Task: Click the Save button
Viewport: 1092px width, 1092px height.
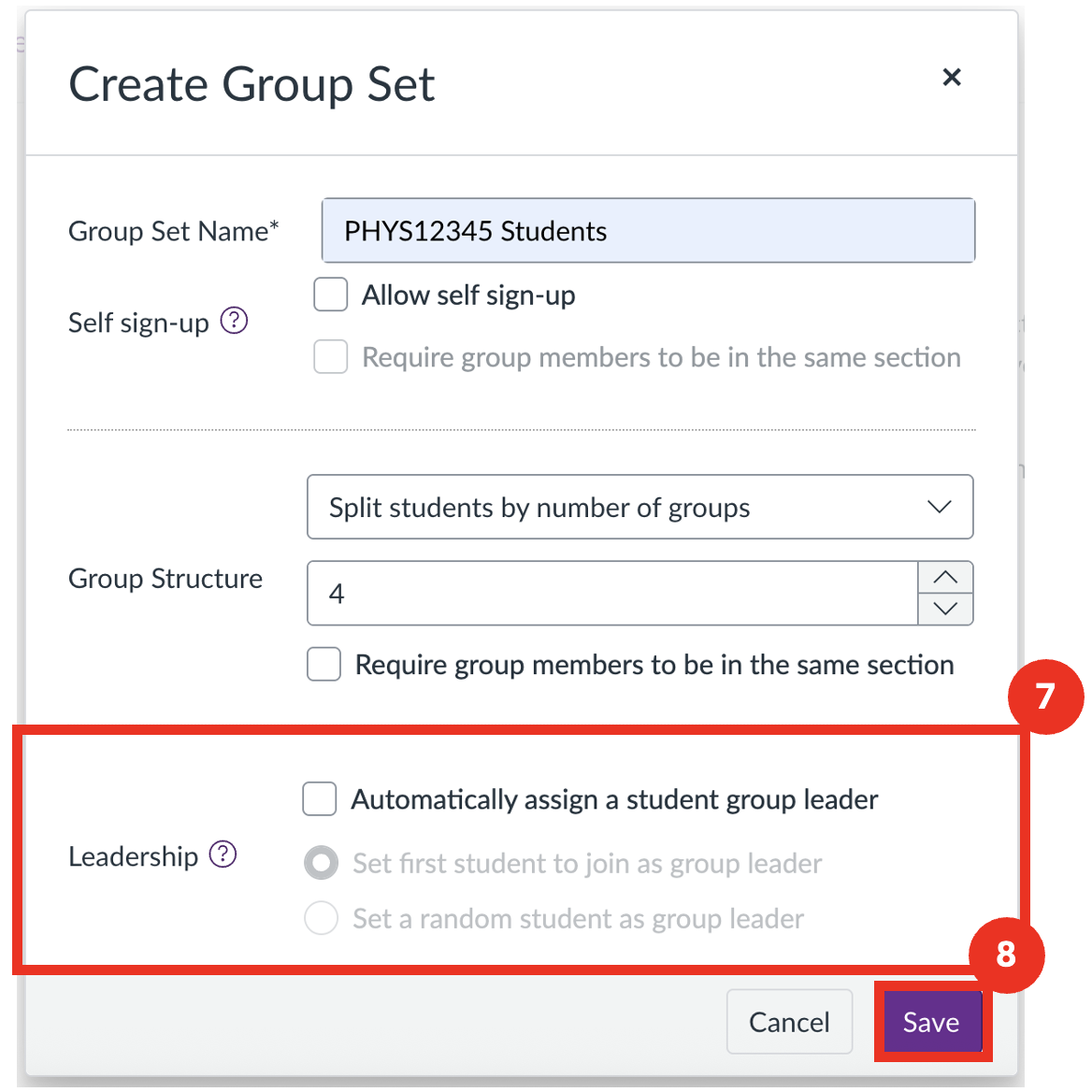Action: coord(931,1021)
